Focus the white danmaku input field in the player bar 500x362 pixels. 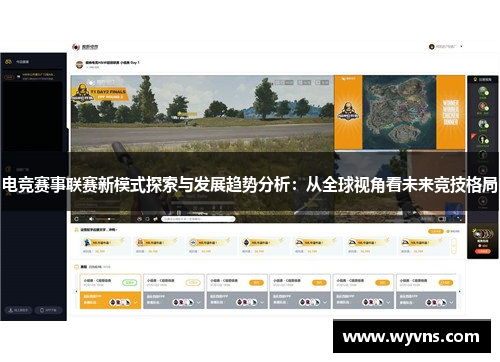click(198, 219)
